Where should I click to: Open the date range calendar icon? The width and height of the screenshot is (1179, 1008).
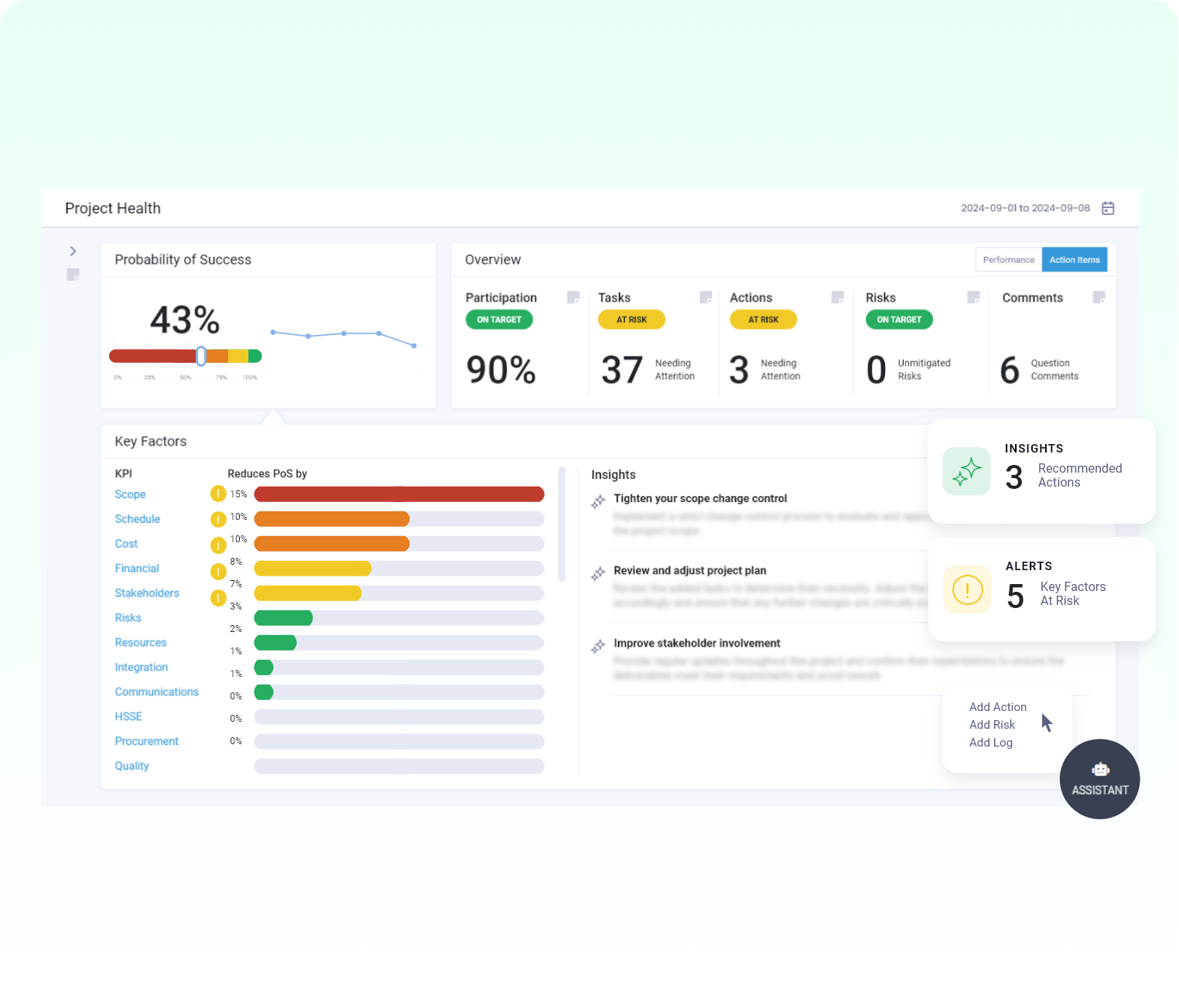1108,208
